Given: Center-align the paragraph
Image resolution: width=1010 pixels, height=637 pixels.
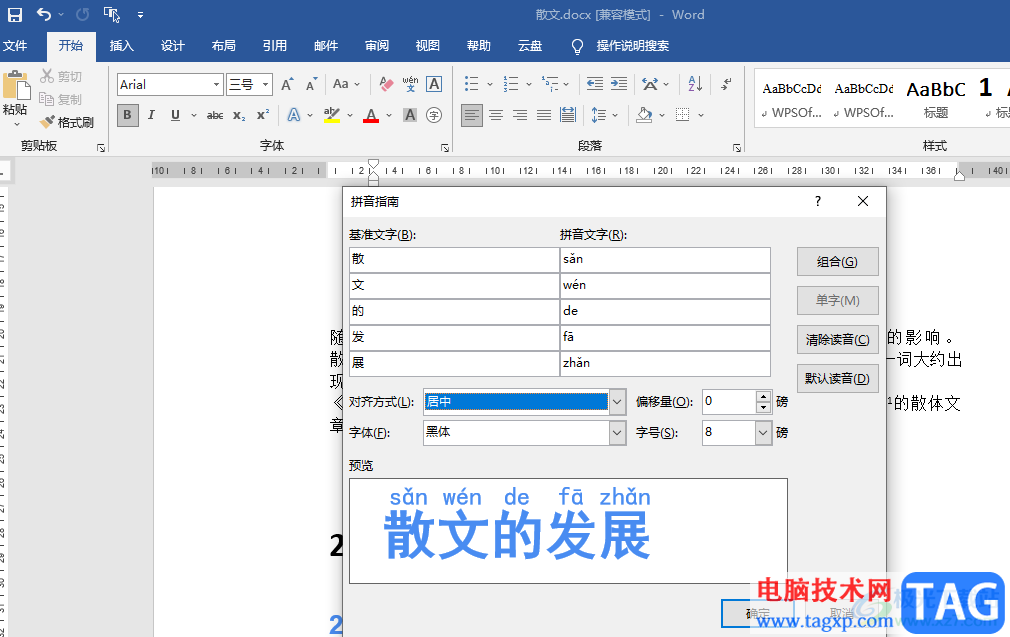Looking at the screenshot, I should 496,115.
